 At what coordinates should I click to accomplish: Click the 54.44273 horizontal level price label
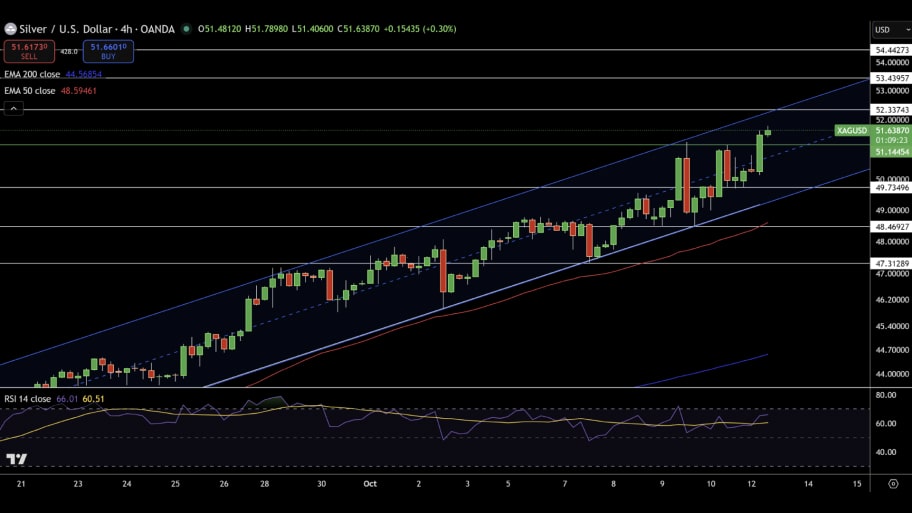(890, 49)
